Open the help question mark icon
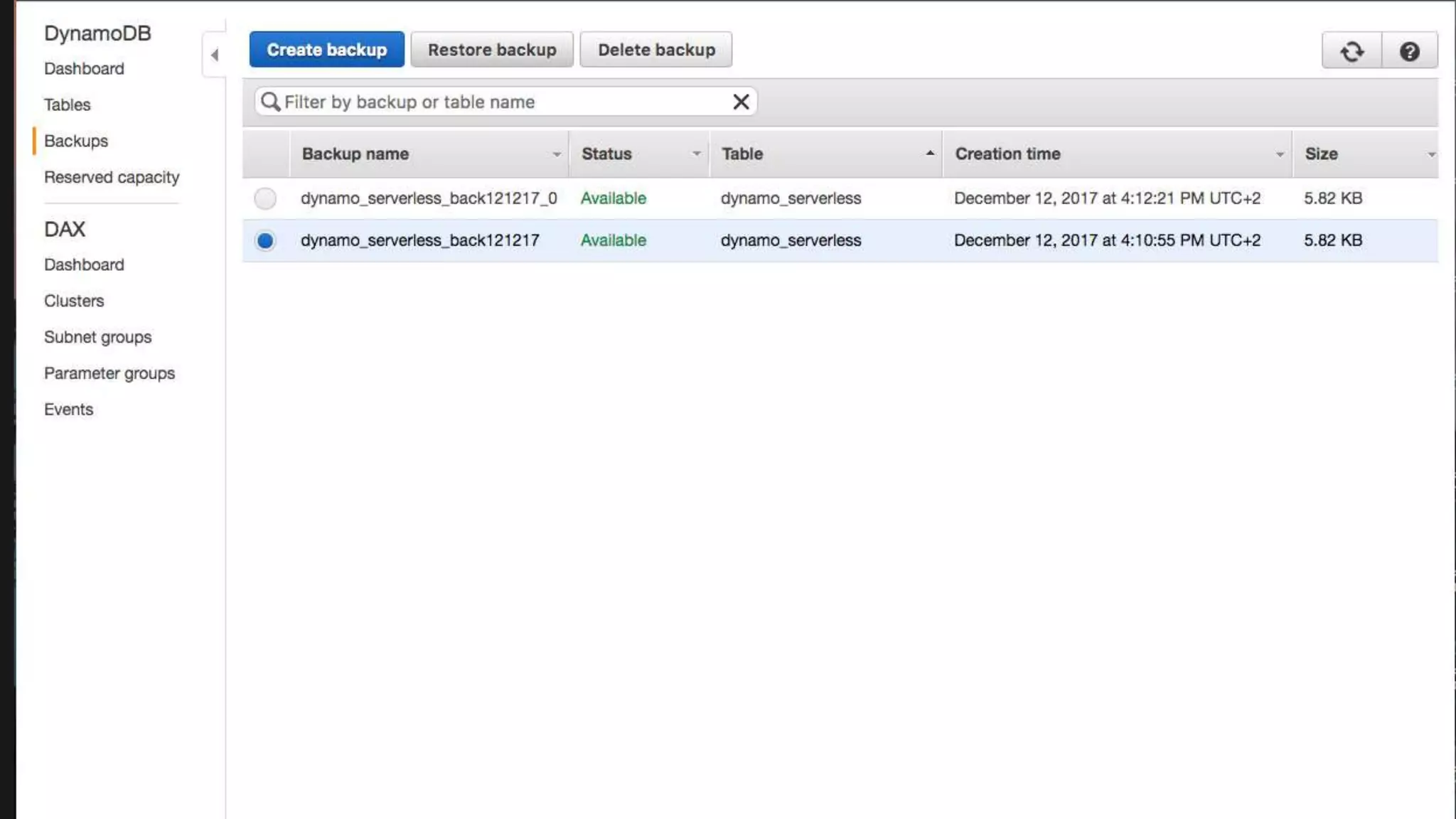 1409,51
